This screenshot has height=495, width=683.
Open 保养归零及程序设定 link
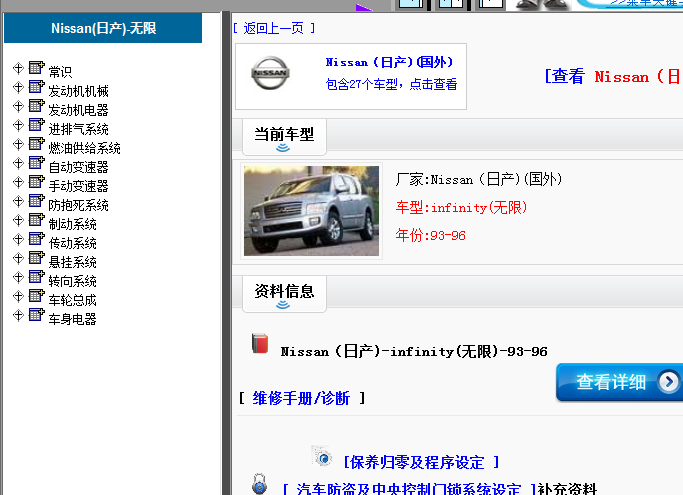coord(421,462)
